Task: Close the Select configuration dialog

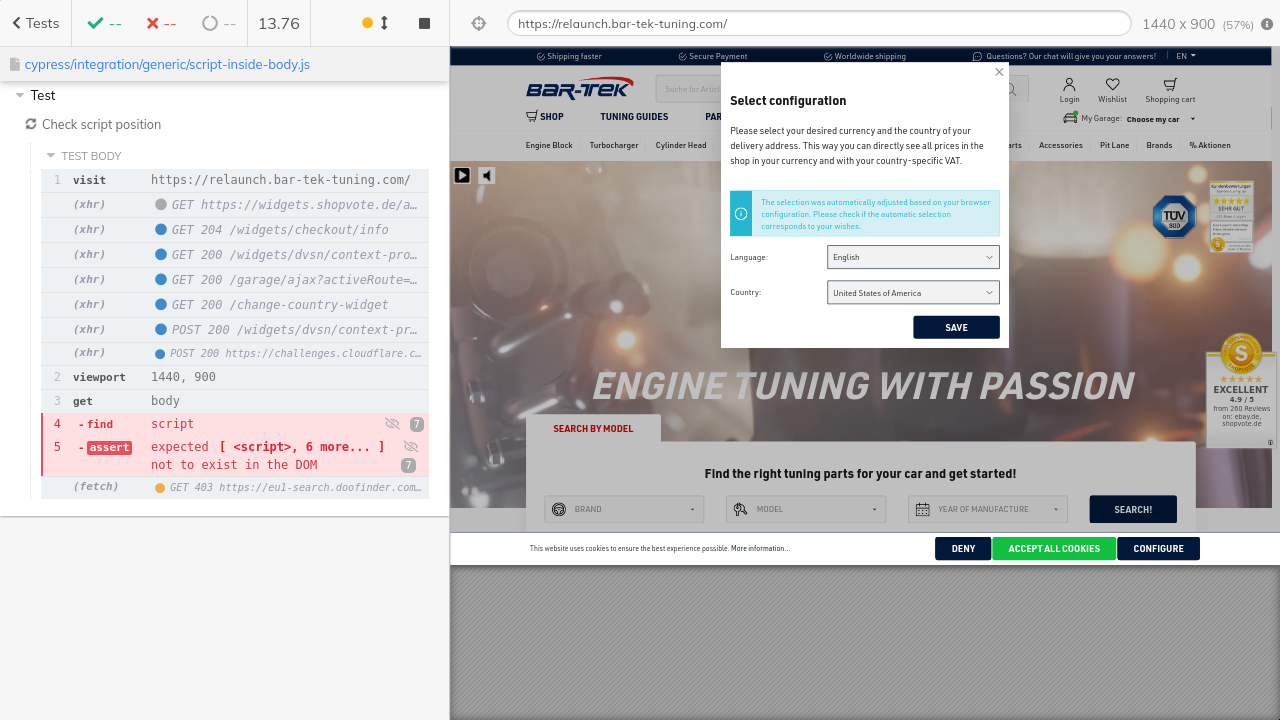Action: pos(999,72)
